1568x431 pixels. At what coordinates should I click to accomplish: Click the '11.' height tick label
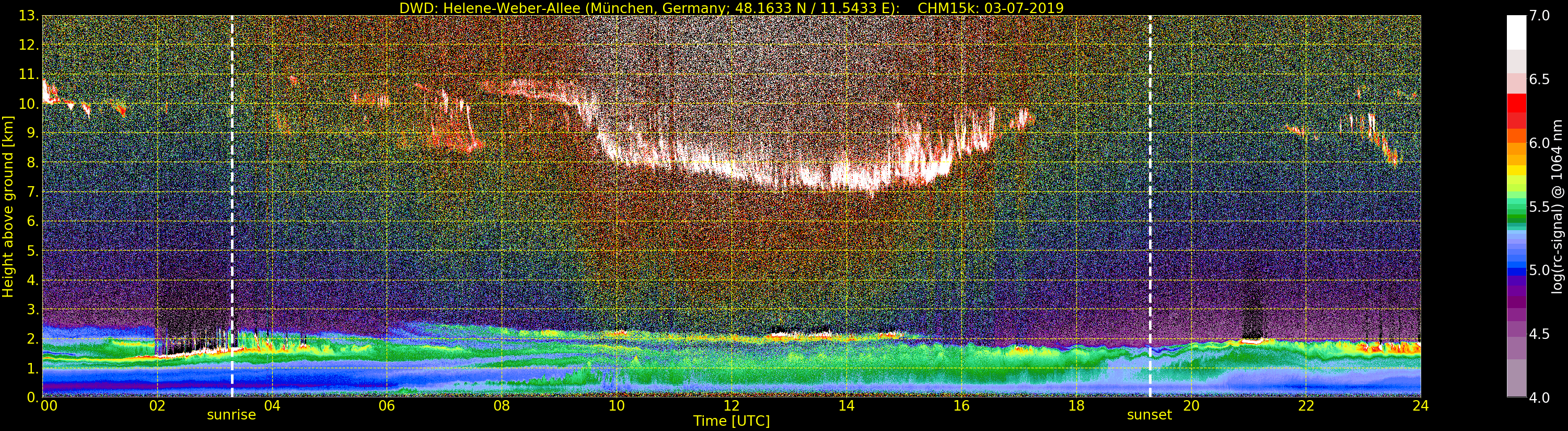29,74
